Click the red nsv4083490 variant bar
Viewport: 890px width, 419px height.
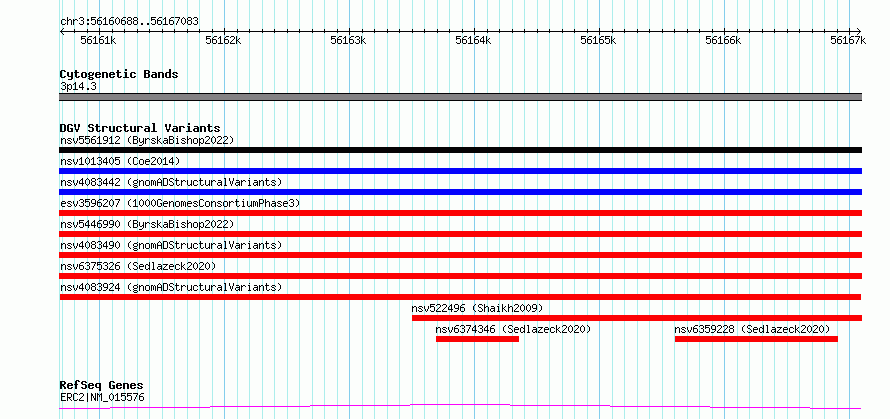[460, 255]
